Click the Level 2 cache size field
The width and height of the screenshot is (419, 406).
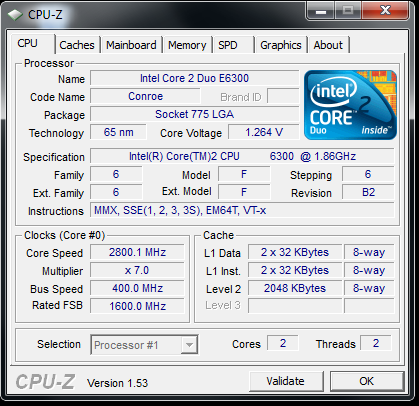[x=295, y=288]
